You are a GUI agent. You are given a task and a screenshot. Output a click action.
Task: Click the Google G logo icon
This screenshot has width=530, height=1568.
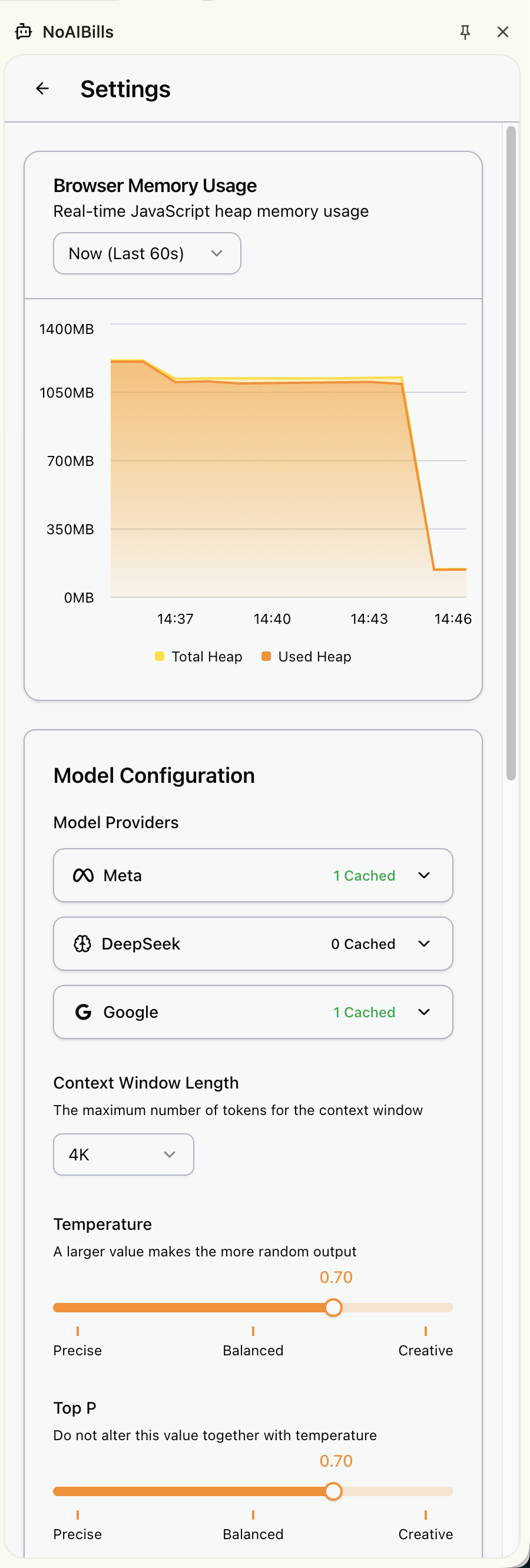click(84, 1011)
